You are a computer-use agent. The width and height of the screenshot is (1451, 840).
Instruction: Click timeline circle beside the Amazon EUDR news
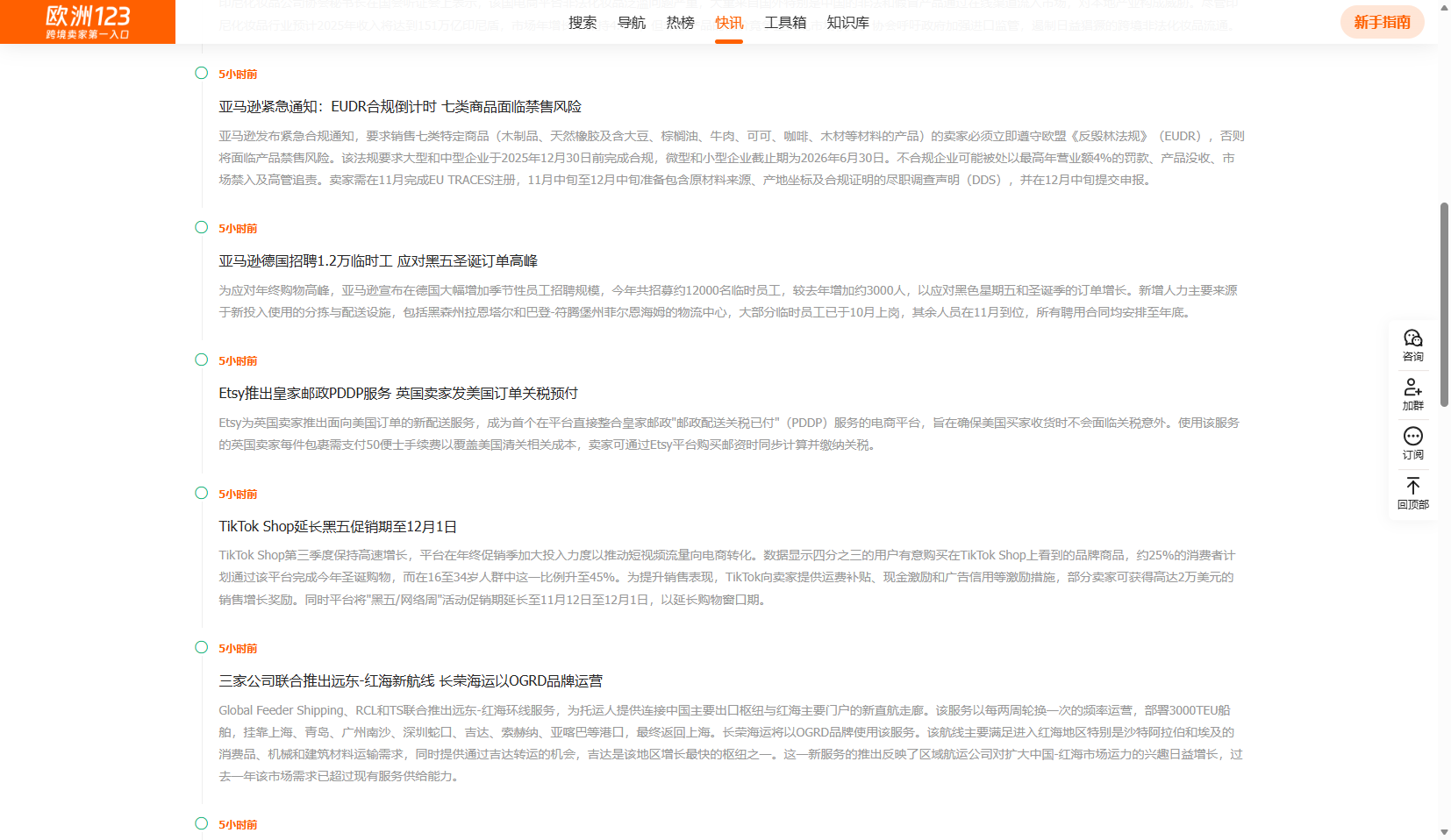[202, 74]
